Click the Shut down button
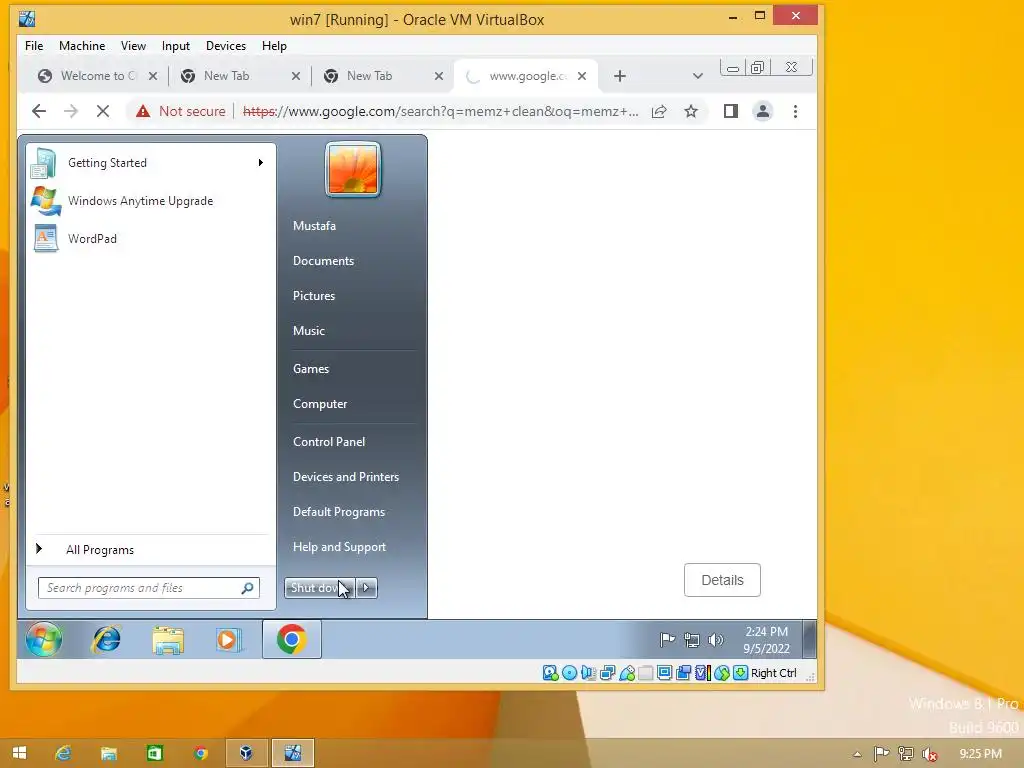This screenshot has height=768, width=1024. 319,588
